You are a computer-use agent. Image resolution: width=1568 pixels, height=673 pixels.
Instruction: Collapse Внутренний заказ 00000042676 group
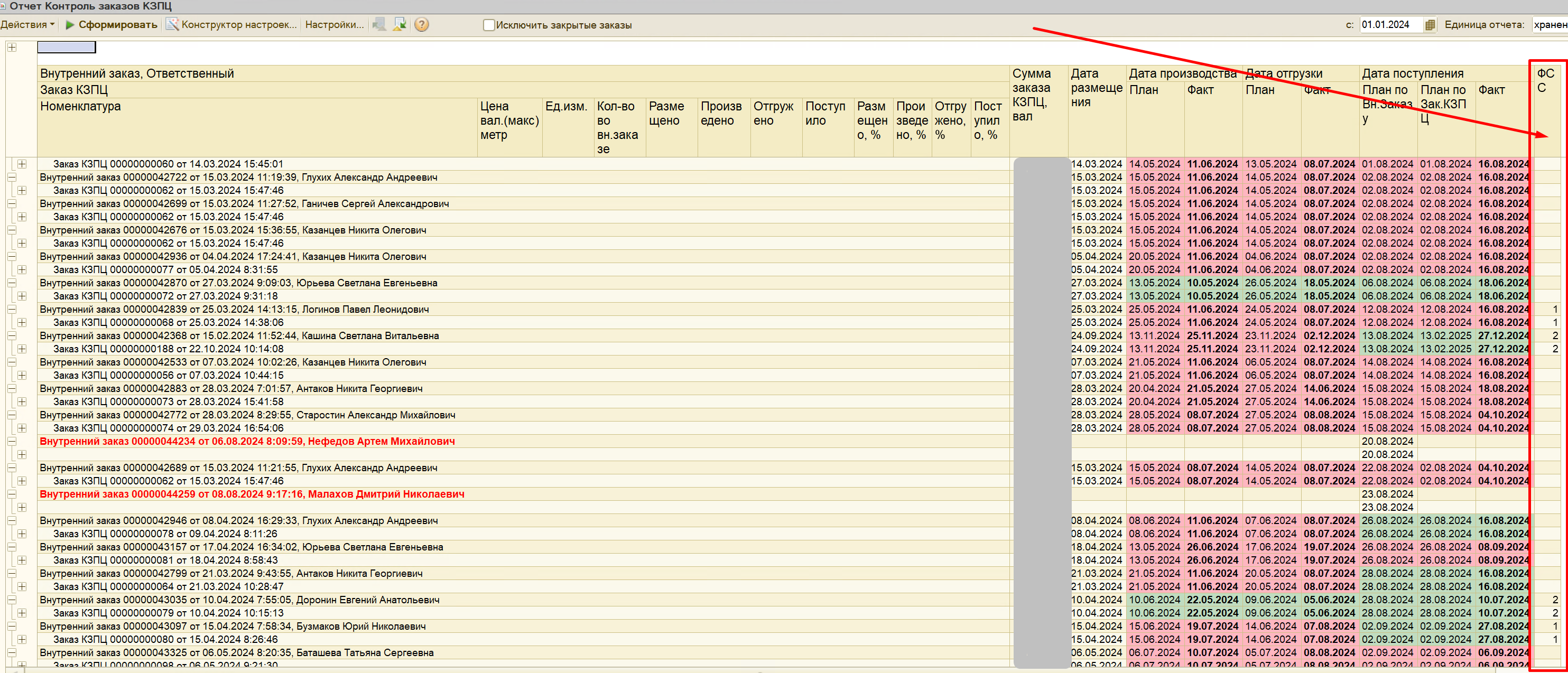pos(12,230)
